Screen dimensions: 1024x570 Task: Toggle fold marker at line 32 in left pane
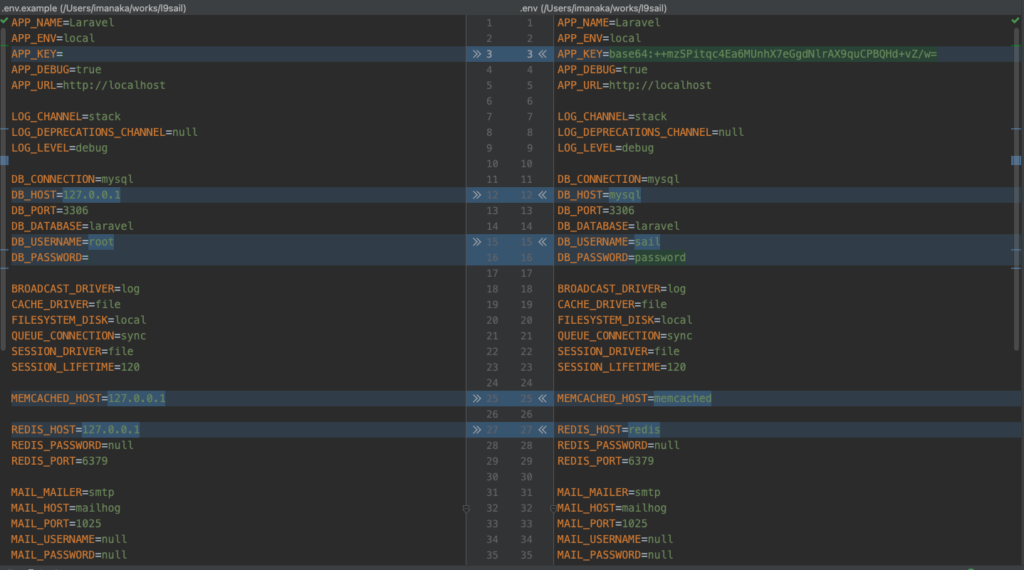(466, 509)
